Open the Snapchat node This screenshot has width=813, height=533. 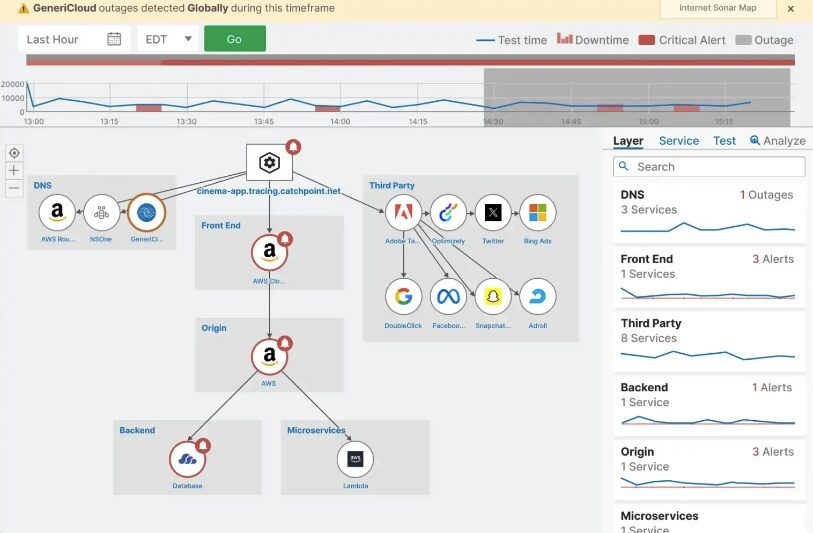(x=493, y=297)
